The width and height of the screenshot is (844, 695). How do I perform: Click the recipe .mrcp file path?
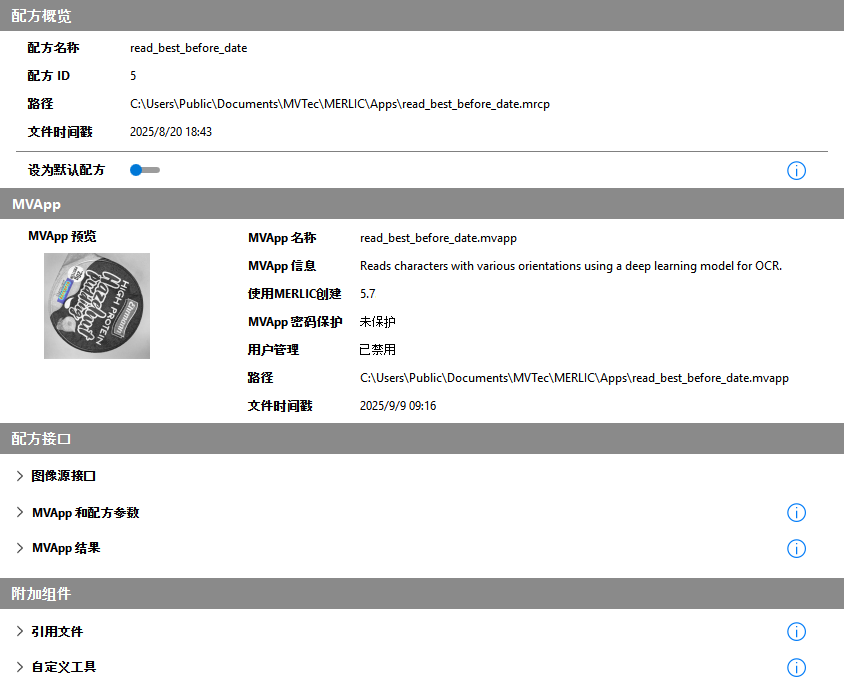(x=340, y=104)
